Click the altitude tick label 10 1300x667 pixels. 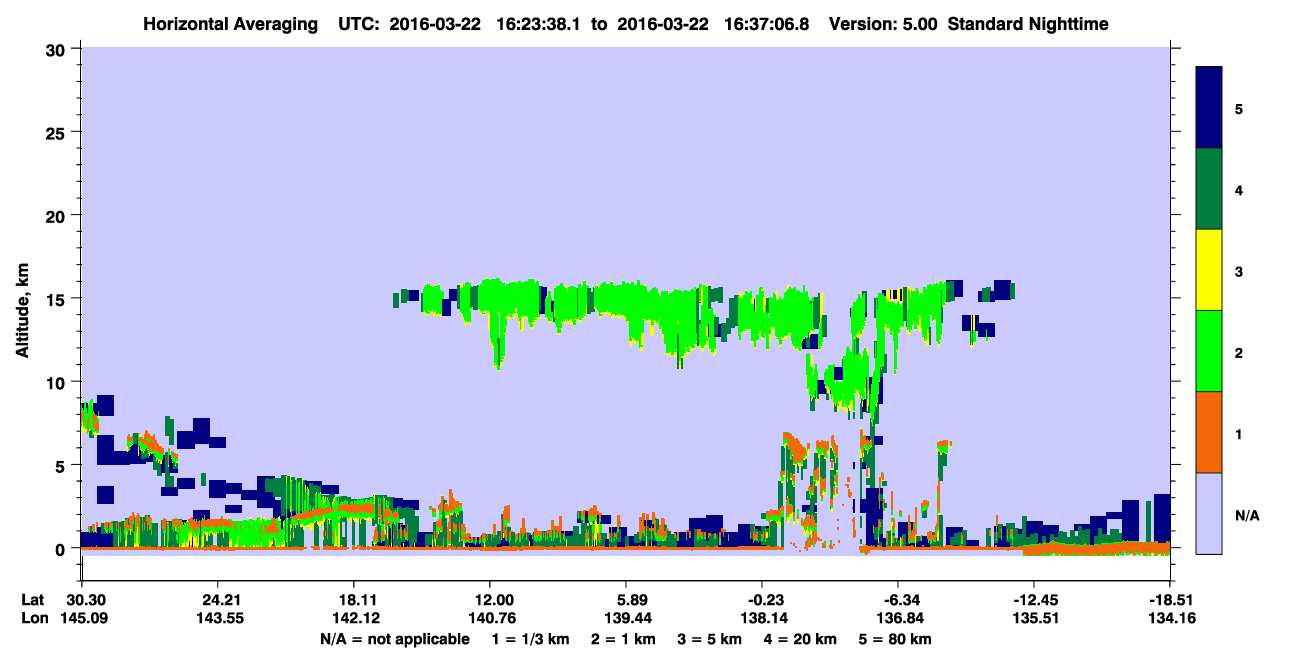tap(58, 382)
